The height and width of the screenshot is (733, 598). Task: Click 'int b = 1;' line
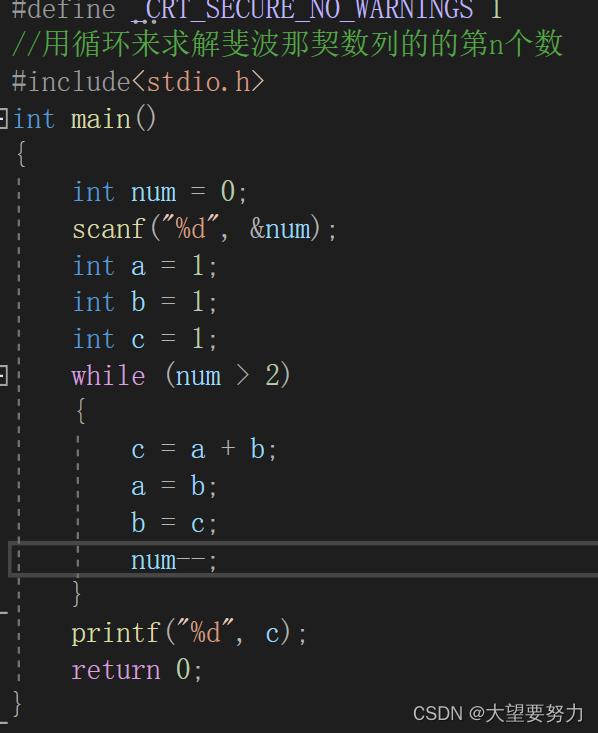pos(144,302)
